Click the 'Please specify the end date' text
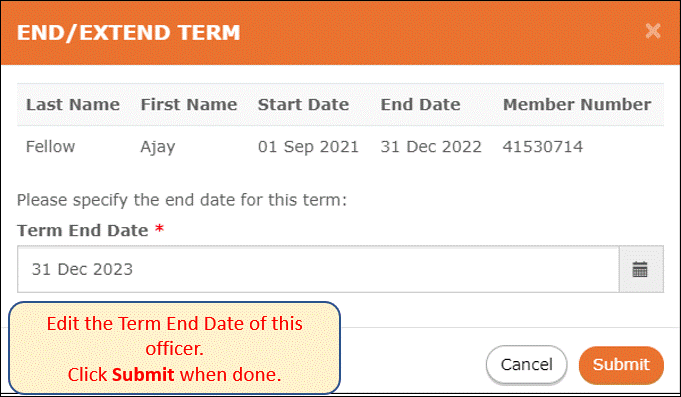681x397 pixels. (182, 200)
